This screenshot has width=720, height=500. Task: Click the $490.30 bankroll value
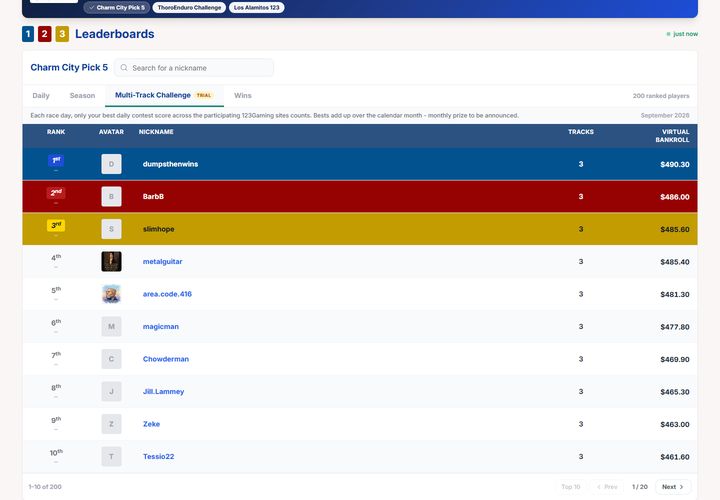675,164
